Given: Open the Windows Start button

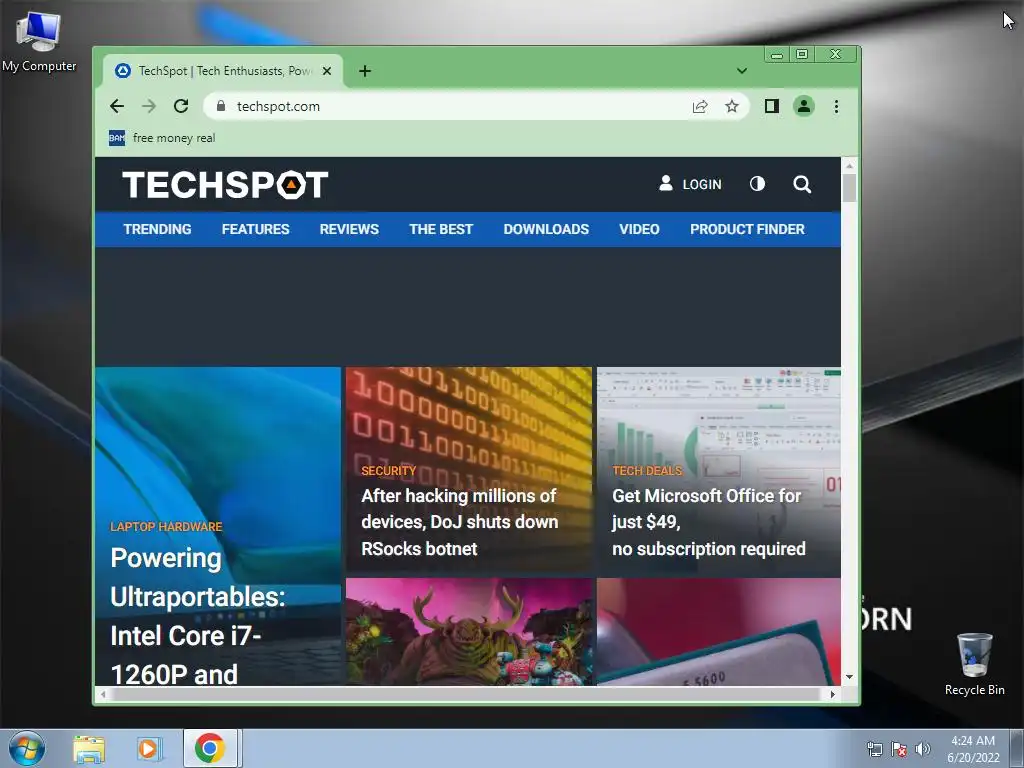Looking at the screenshot, I should click(27, 748).
